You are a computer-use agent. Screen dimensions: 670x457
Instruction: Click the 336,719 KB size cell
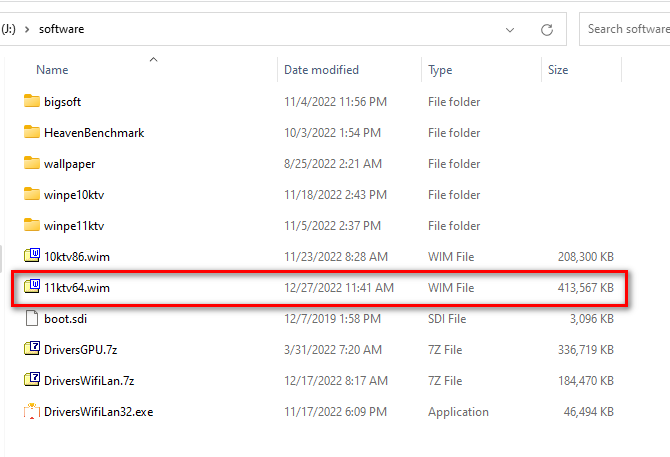(x=585, y=350)
